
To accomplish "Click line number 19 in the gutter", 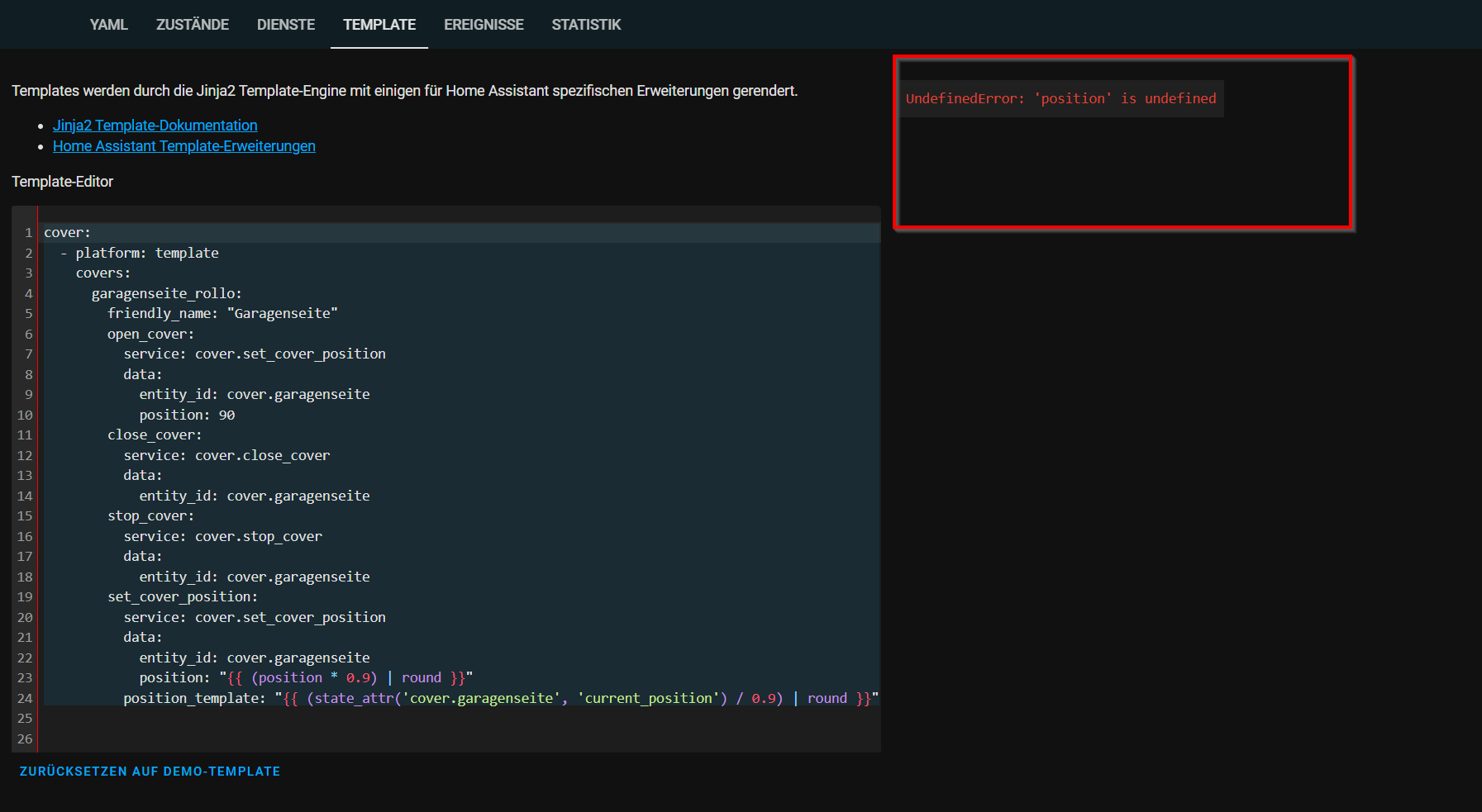I will (x=25, y=597).
